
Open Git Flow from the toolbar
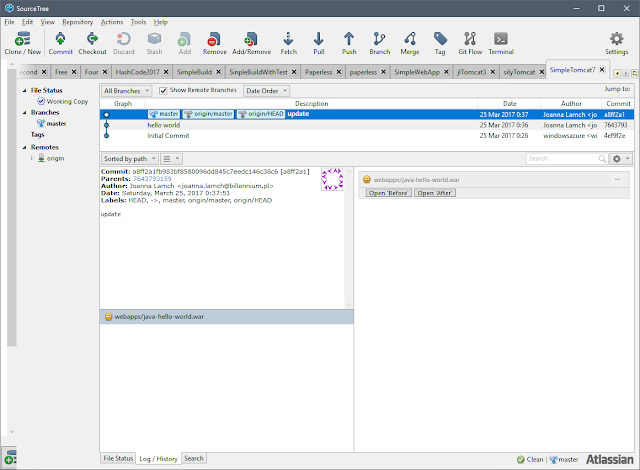[x=470, y=43]
